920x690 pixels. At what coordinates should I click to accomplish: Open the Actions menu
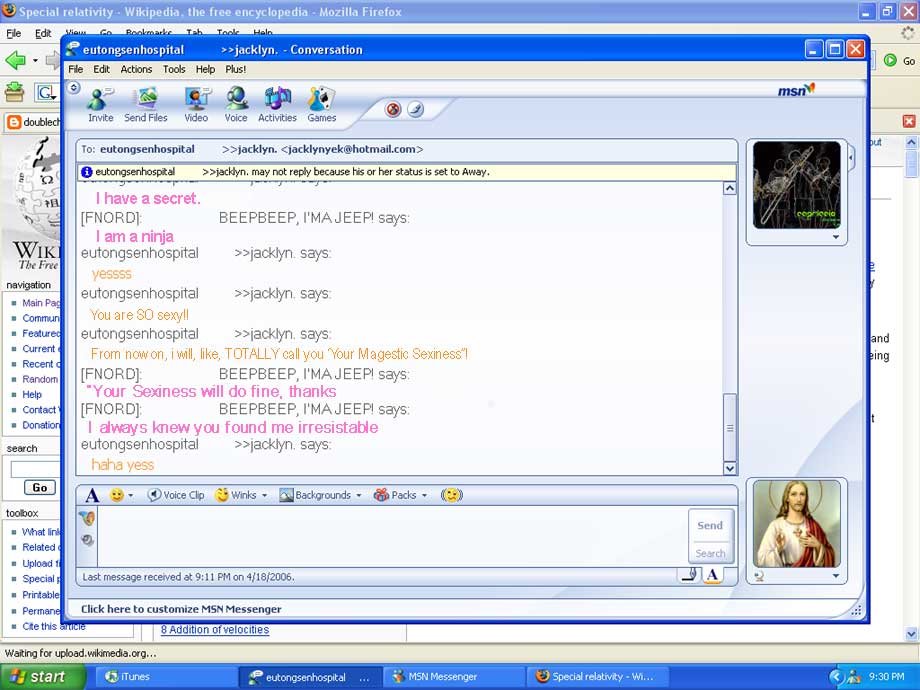(x=136, y=69)
